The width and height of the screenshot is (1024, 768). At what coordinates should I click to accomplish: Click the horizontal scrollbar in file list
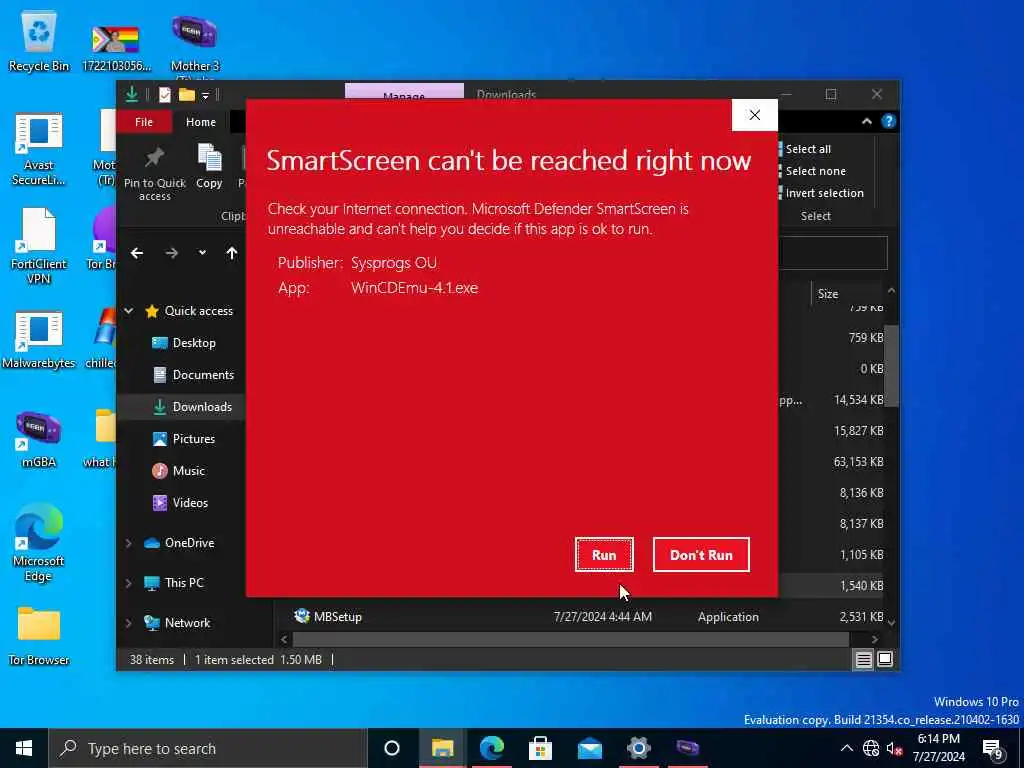[x=570, y=639]
